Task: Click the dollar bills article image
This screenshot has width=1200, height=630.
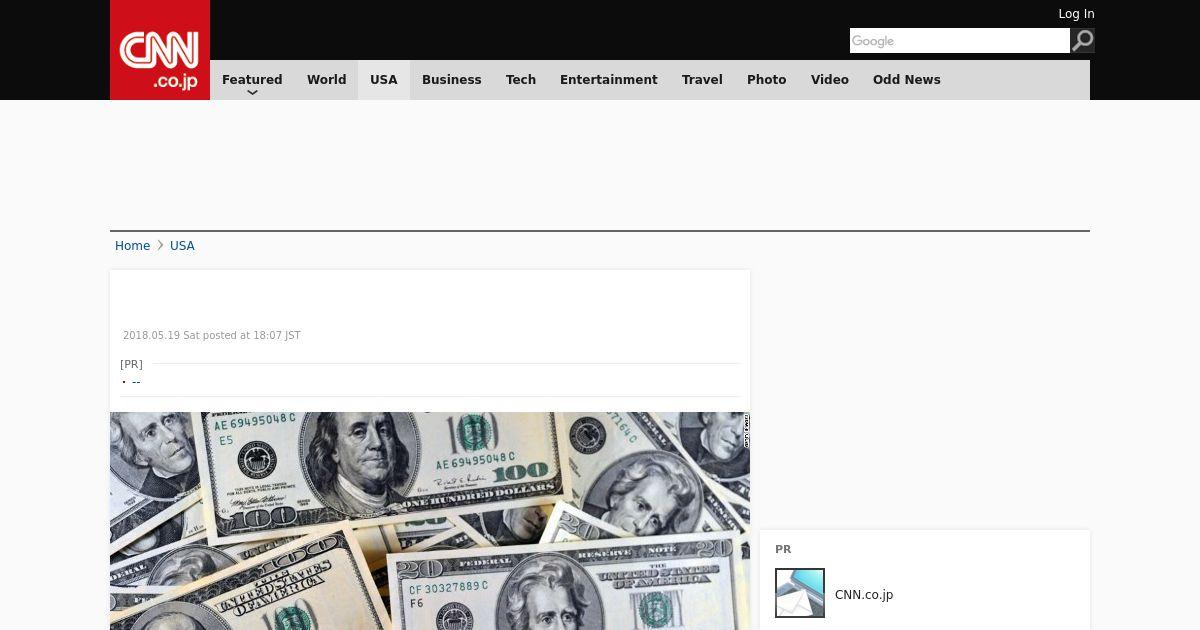Action: pyautogui.click(x=430, y=521)
